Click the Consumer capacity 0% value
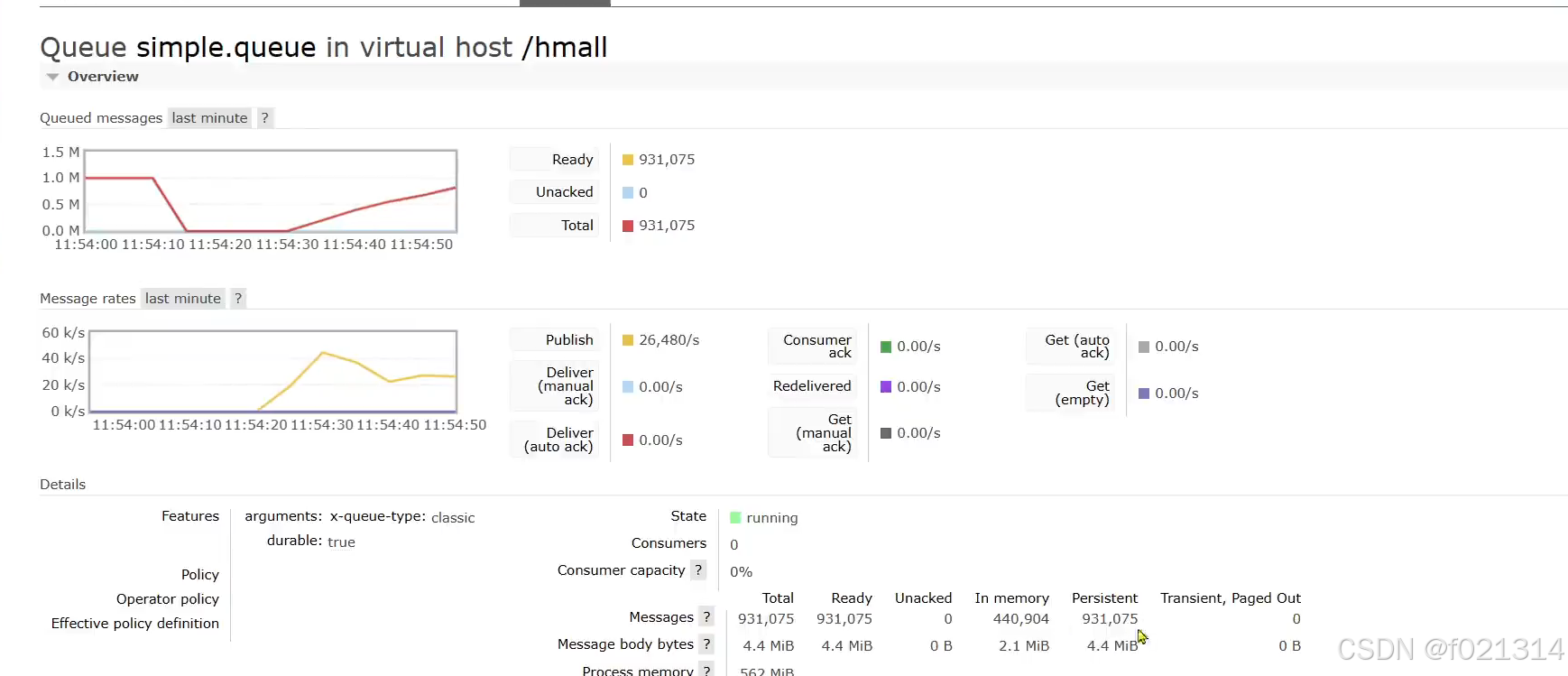 pos(741,572)
